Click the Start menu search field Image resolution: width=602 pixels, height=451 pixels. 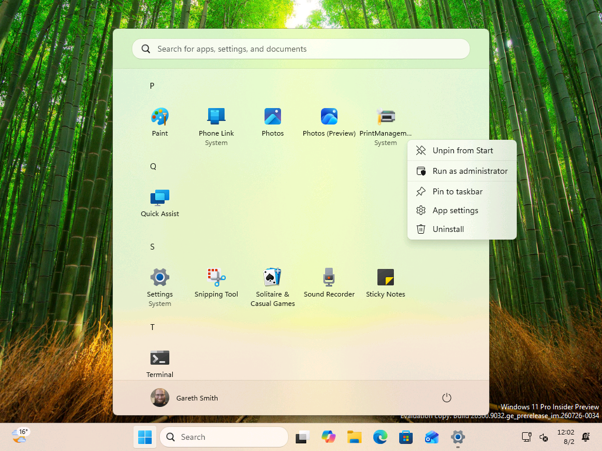point(301,49)
